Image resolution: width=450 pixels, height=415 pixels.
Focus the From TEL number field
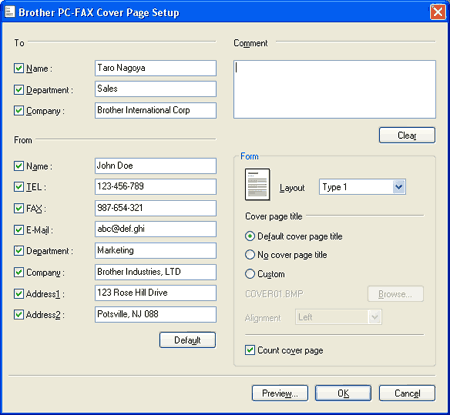point(156,187)
